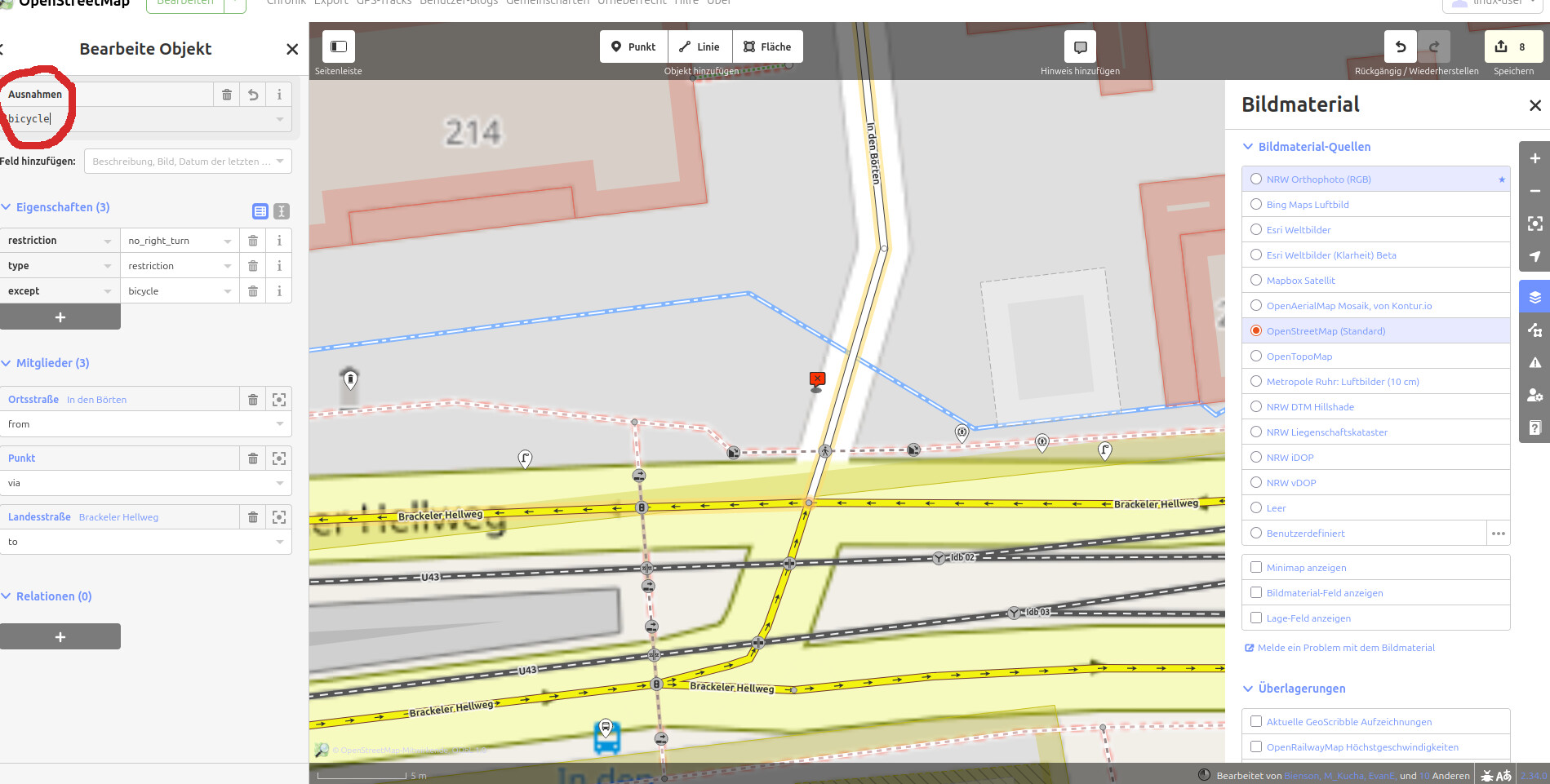The height and width of the screenshot is (784, 1550).
Task: Select NRW DTM Hillshade background
Action: [1375, 407]
